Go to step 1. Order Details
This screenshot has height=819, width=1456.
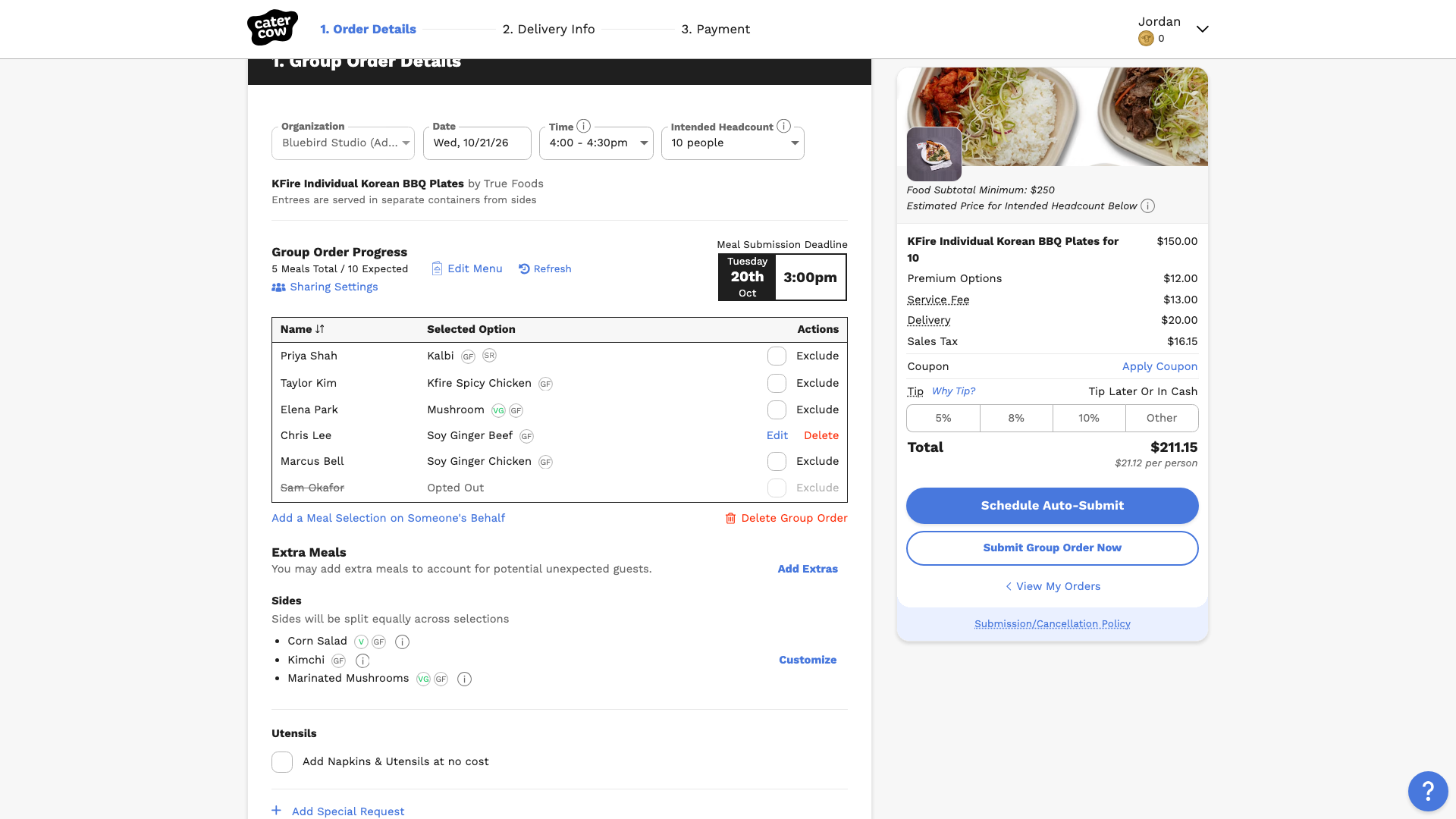pos(368,29)
